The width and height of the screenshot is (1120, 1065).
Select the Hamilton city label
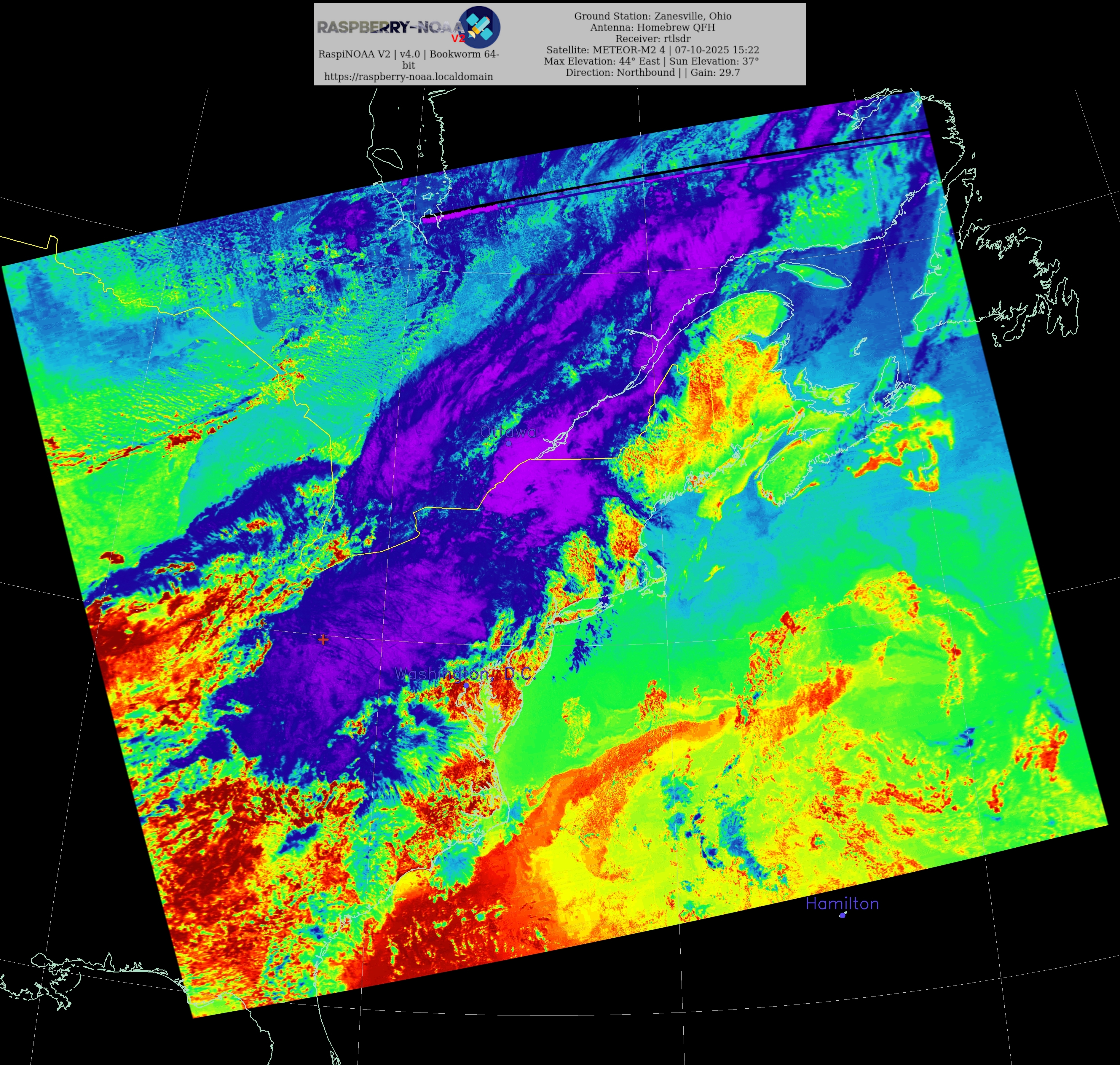[842, 904]
